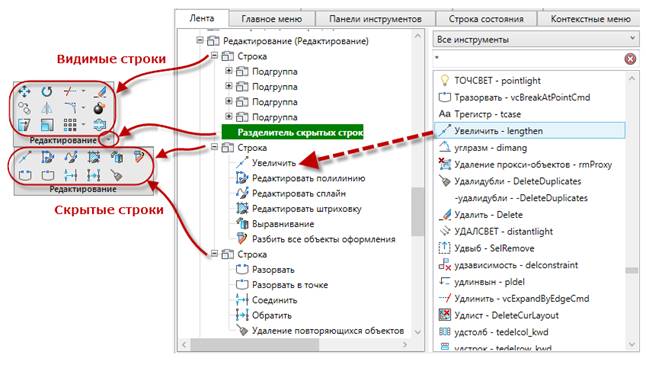The image size is (646, 365).
Task: Select Соединить in the tree
Action: pos(274,300)
